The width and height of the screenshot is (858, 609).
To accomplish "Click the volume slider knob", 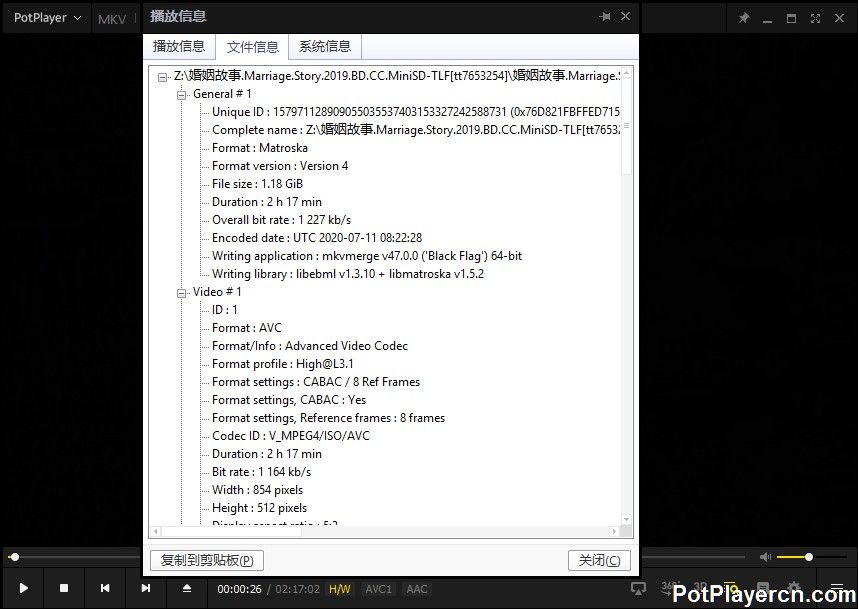I will coord(808,557).
